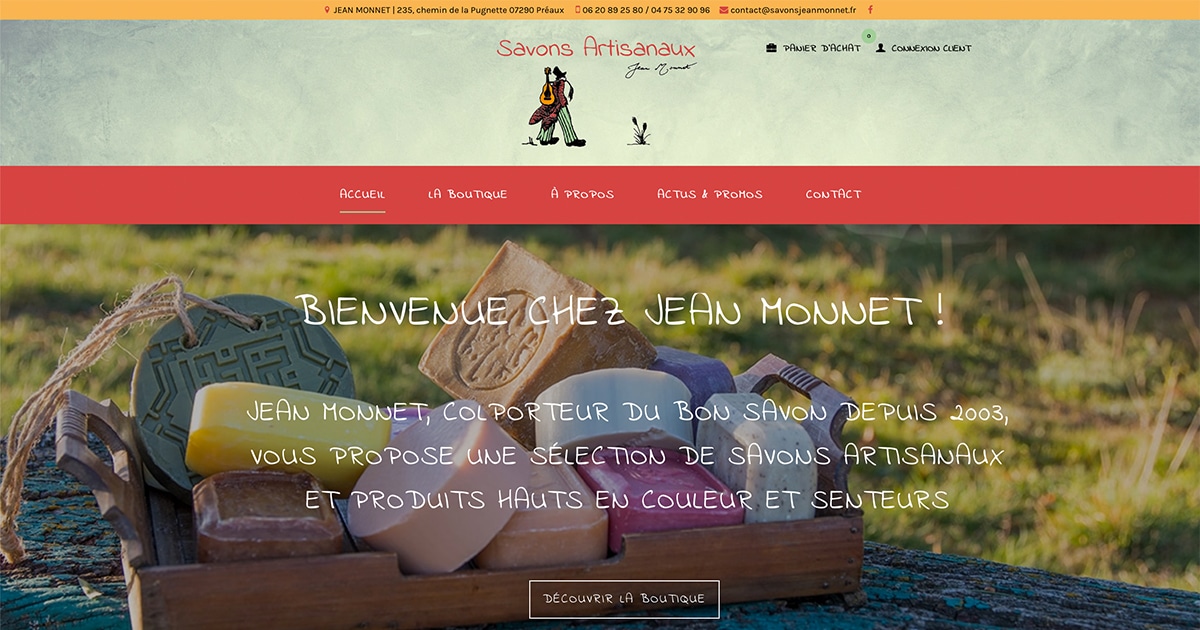Click the map pin address icon
The image size is (1200, 630).
[x=327, y=10]
